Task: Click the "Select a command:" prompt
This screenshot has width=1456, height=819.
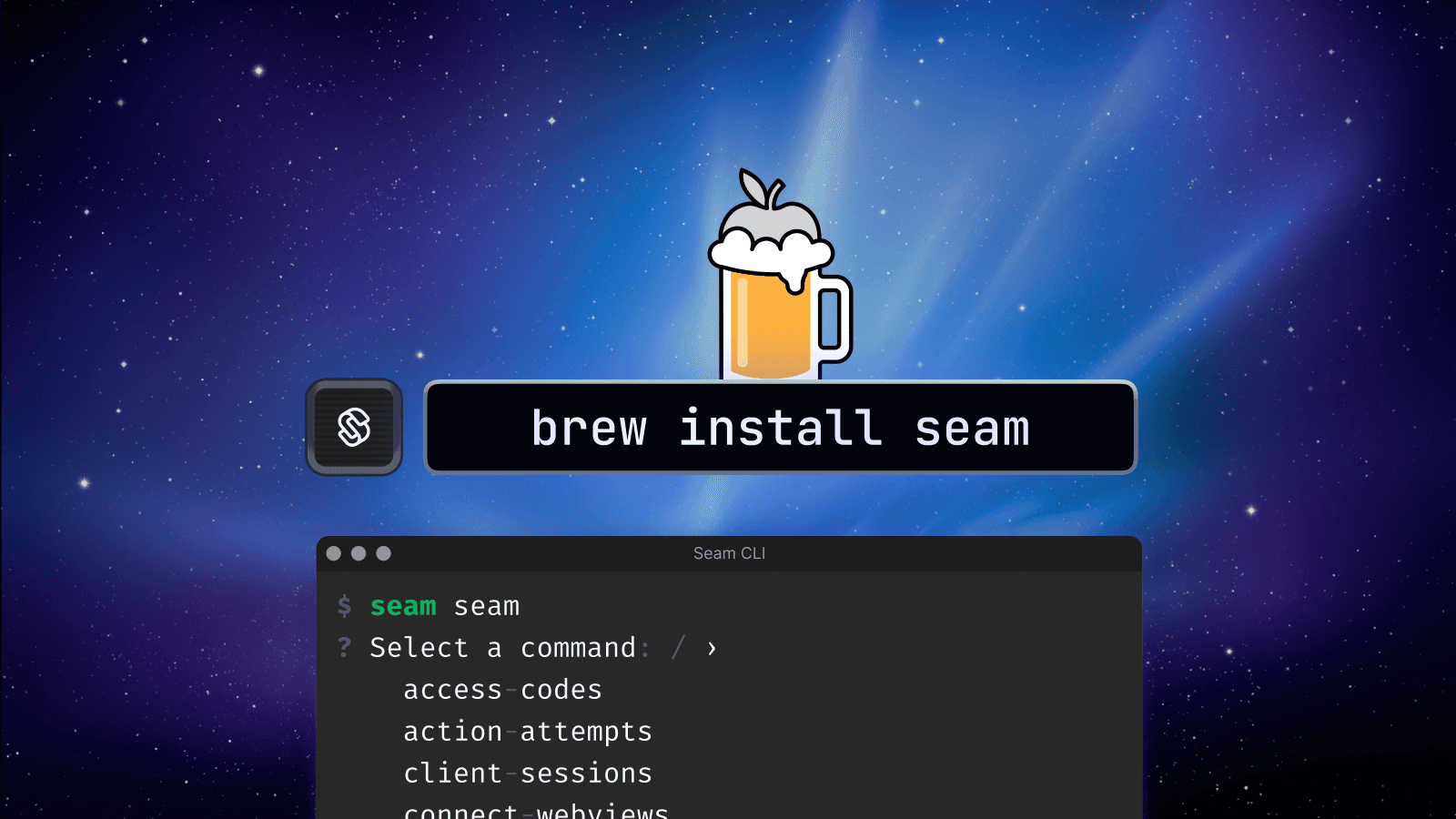Action: (x=510, y=648)
